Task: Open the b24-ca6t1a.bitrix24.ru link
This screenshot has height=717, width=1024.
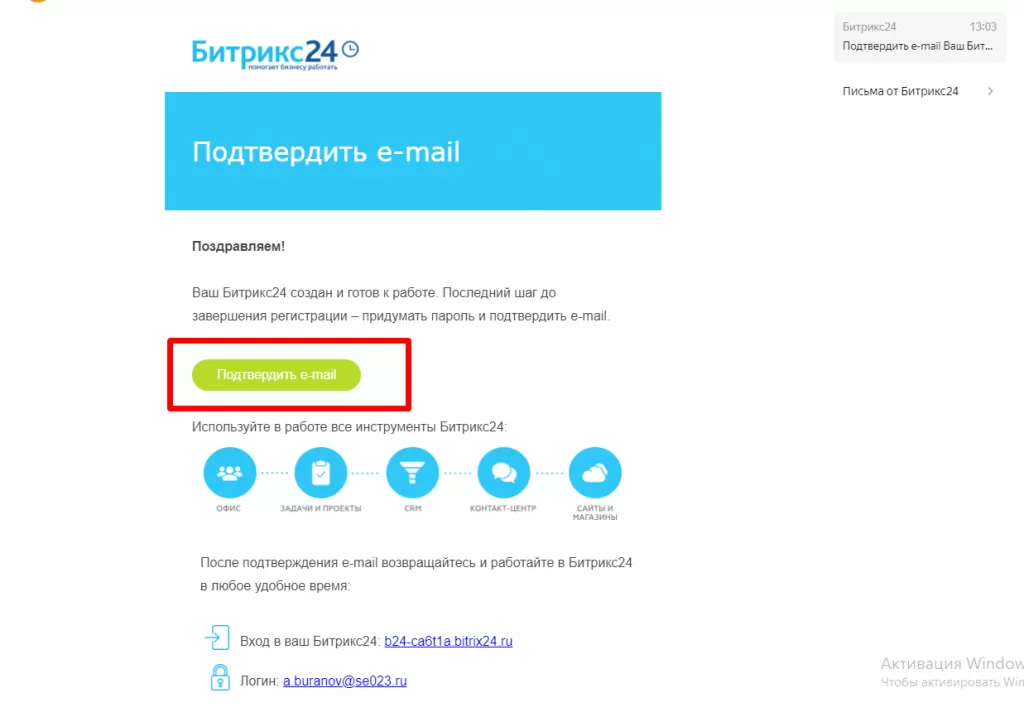Action: pyautogui.click(x=448, y=641)
